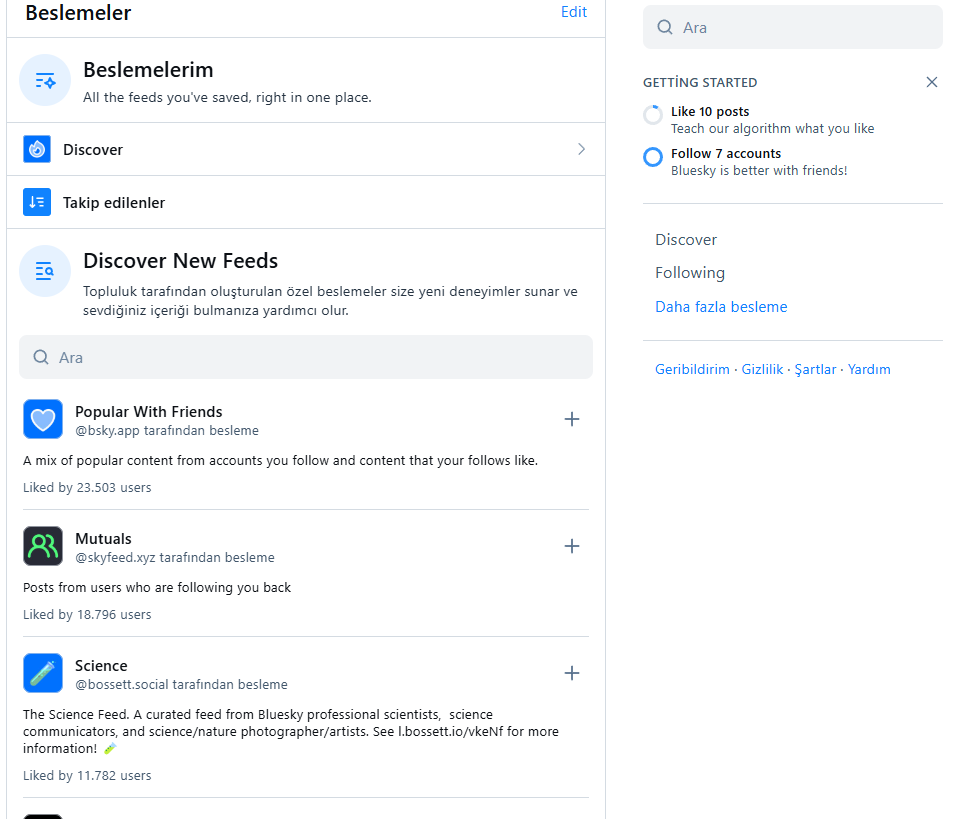This screenshot has width=954, height=819.
Task: Open the Discover feed flame icon
Action: pyautogui.click(x=37, y=149)
